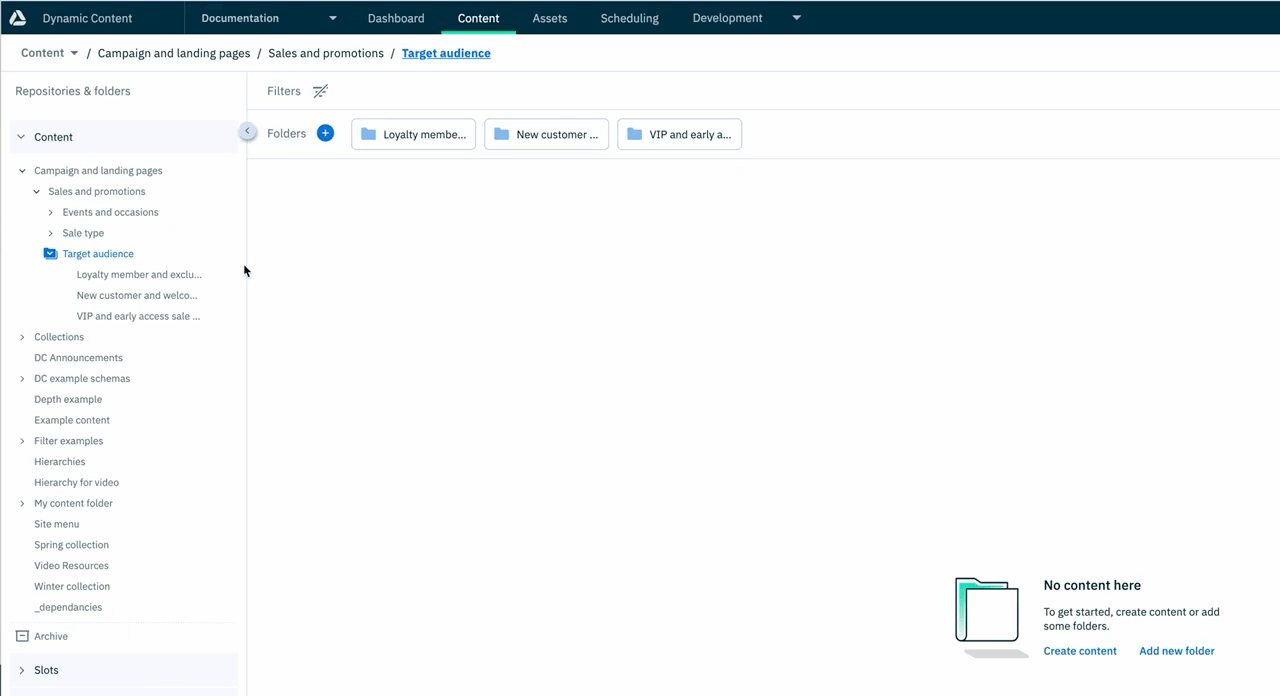Click the Dynamic Content app title
The width and height of the screenshot is (1280, 696).
[x=87, y=18]
